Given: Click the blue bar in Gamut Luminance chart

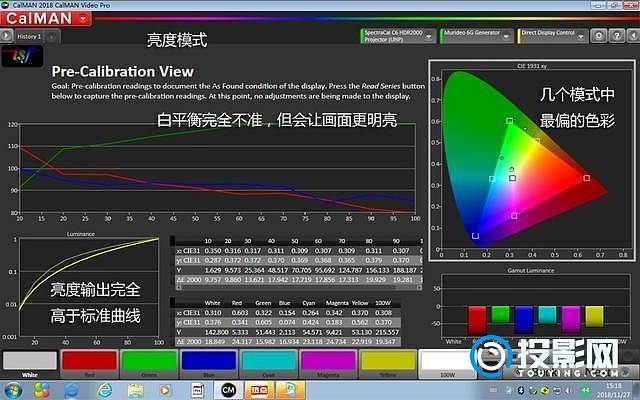Looking at the screenshot, I should tap(524, 319).
